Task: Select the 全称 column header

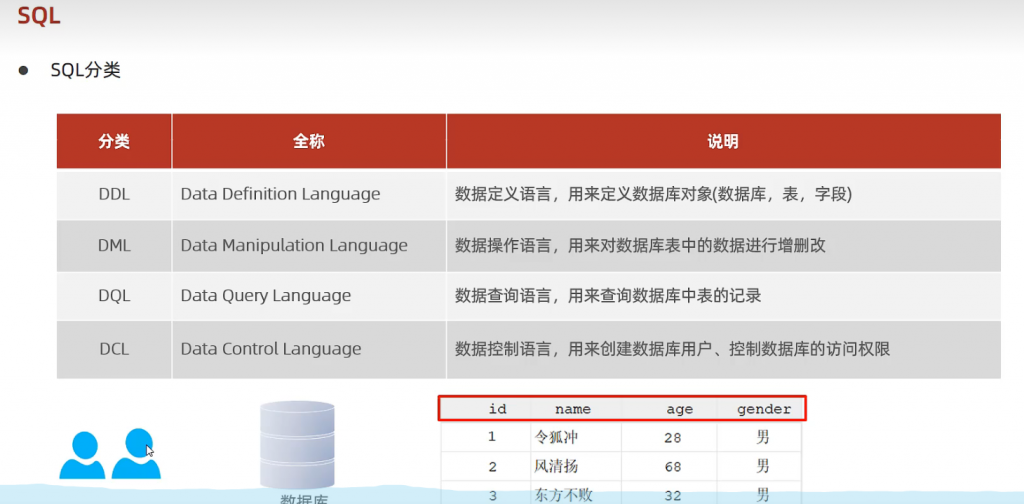Action: [309, 141]
